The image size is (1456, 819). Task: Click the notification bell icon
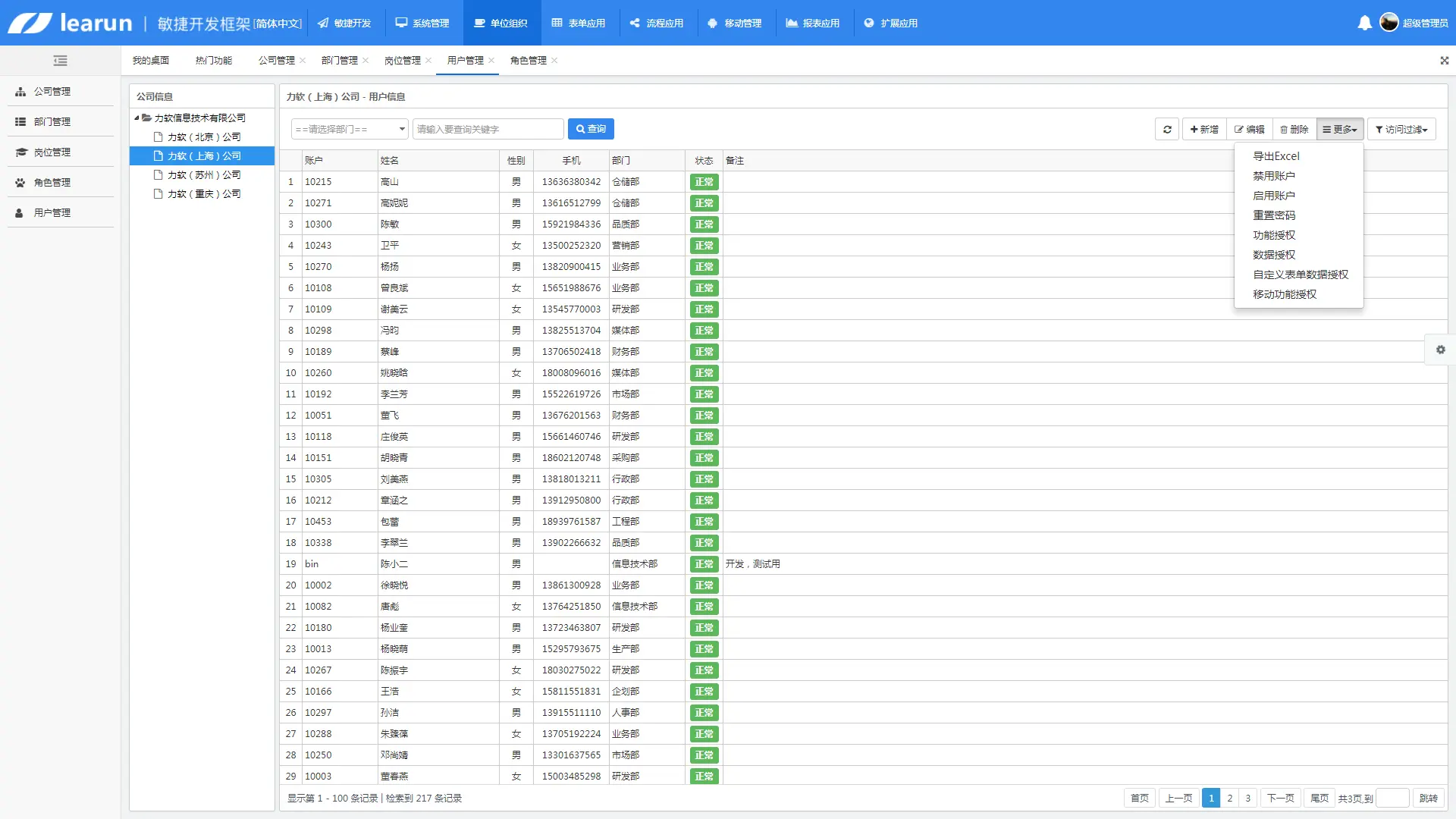click(1364, 23)
